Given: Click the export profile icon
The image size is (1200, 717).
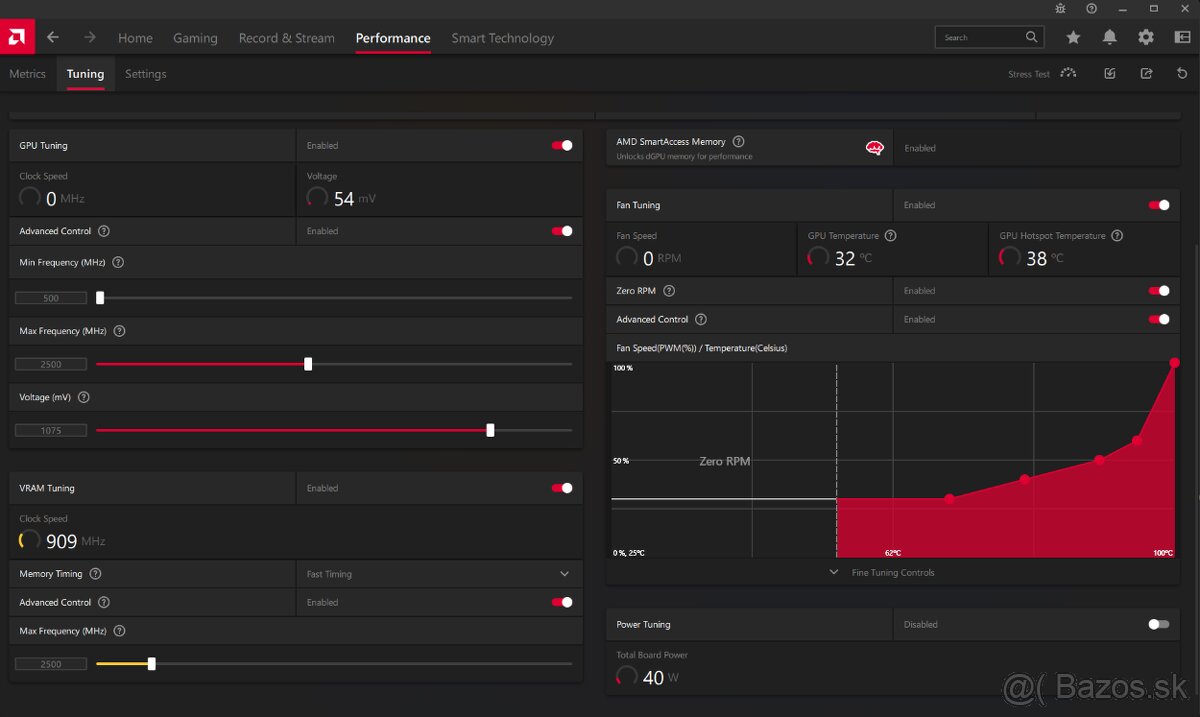Looking at the screenshot, I should click(x=1146, y=74).
